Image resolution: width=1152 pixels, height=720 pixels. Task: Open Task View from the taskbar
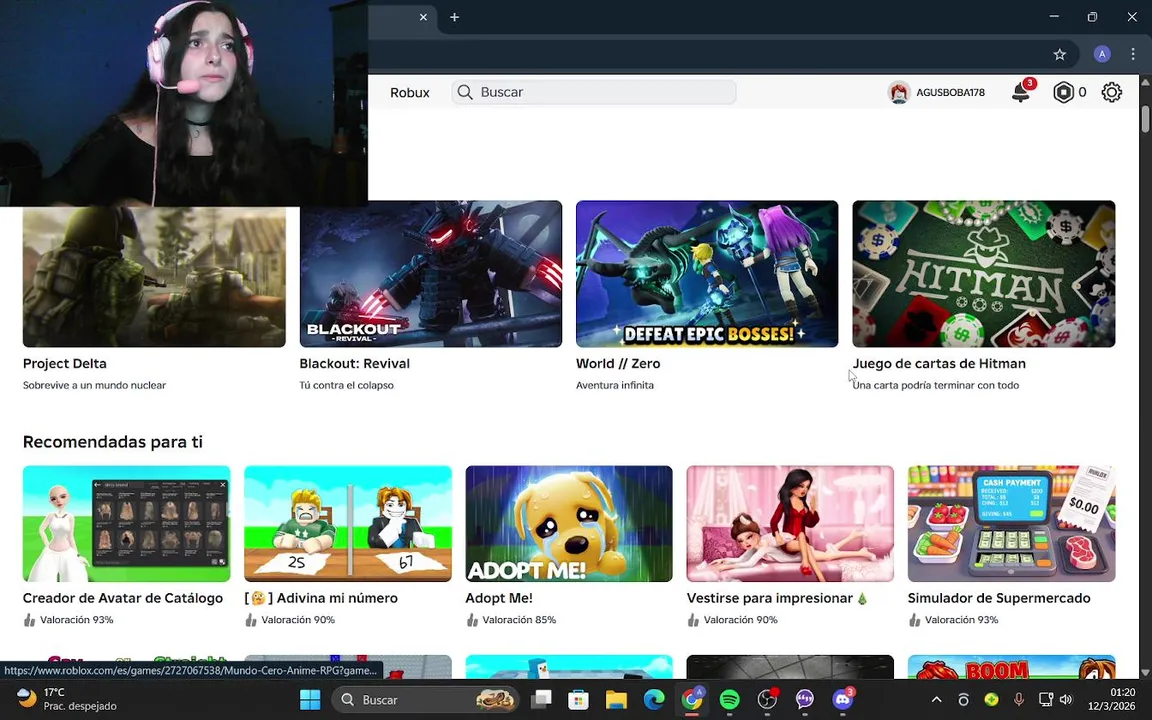(541, 699)
